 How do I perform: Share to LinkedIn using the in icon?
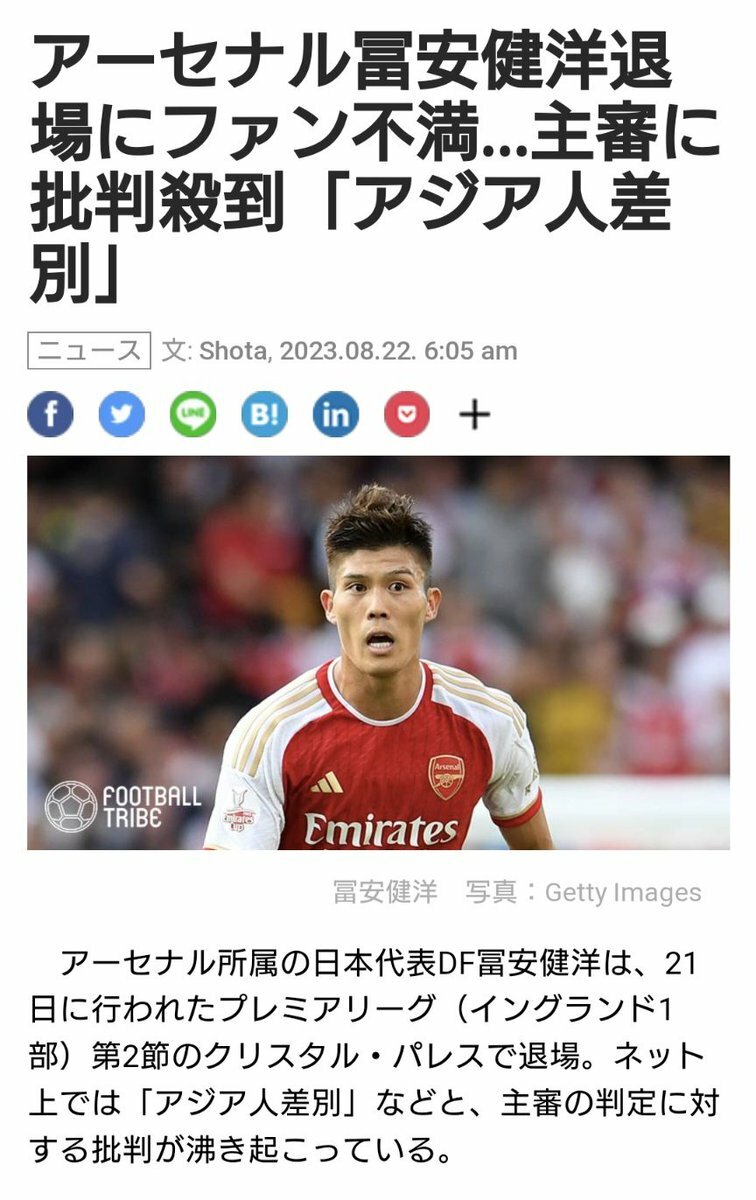coord(336,414)
